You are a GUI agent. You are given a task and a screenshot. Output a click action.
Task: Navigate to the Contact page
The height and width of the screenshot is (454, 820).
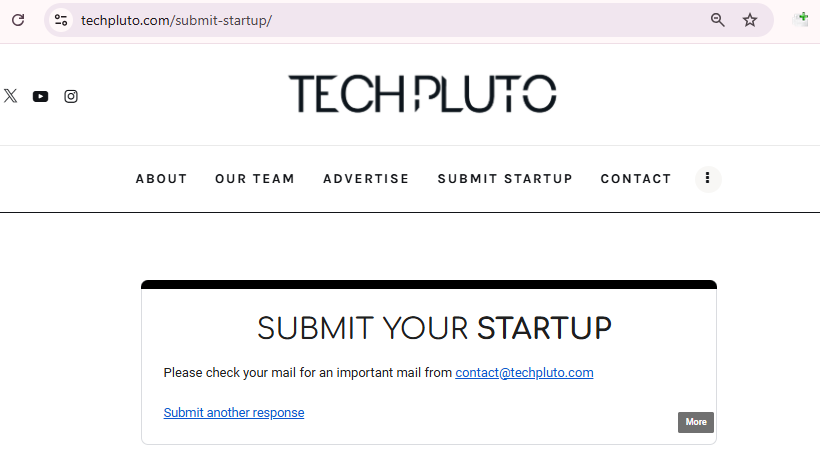(636, 179)
